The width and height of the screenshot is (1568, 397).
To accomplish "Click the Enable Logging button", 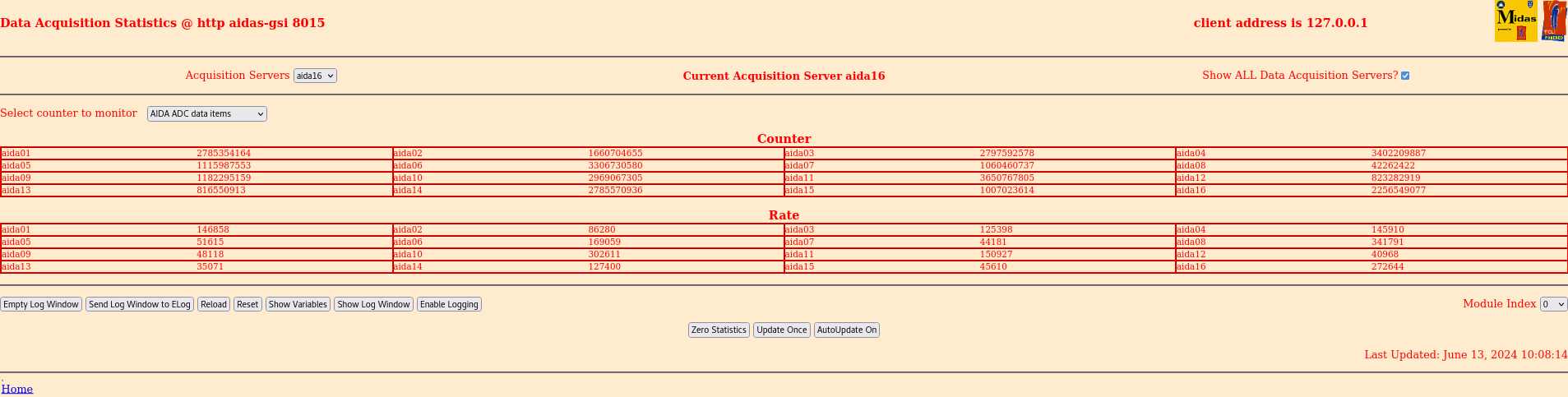I will (449, 304).
